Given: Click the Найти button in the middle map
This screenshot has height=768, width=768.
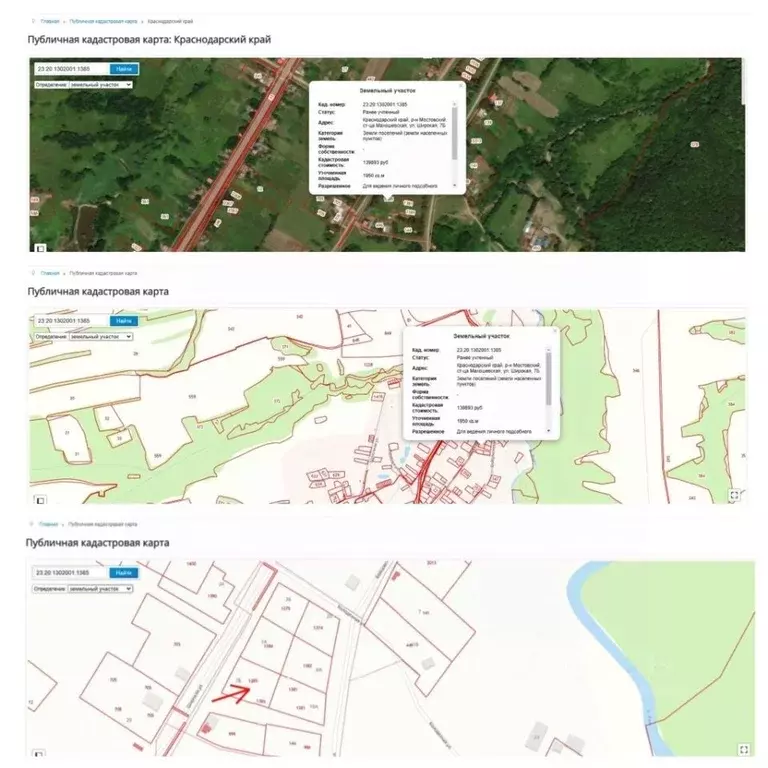Looking at the screenshot, I should pos(124,321).
